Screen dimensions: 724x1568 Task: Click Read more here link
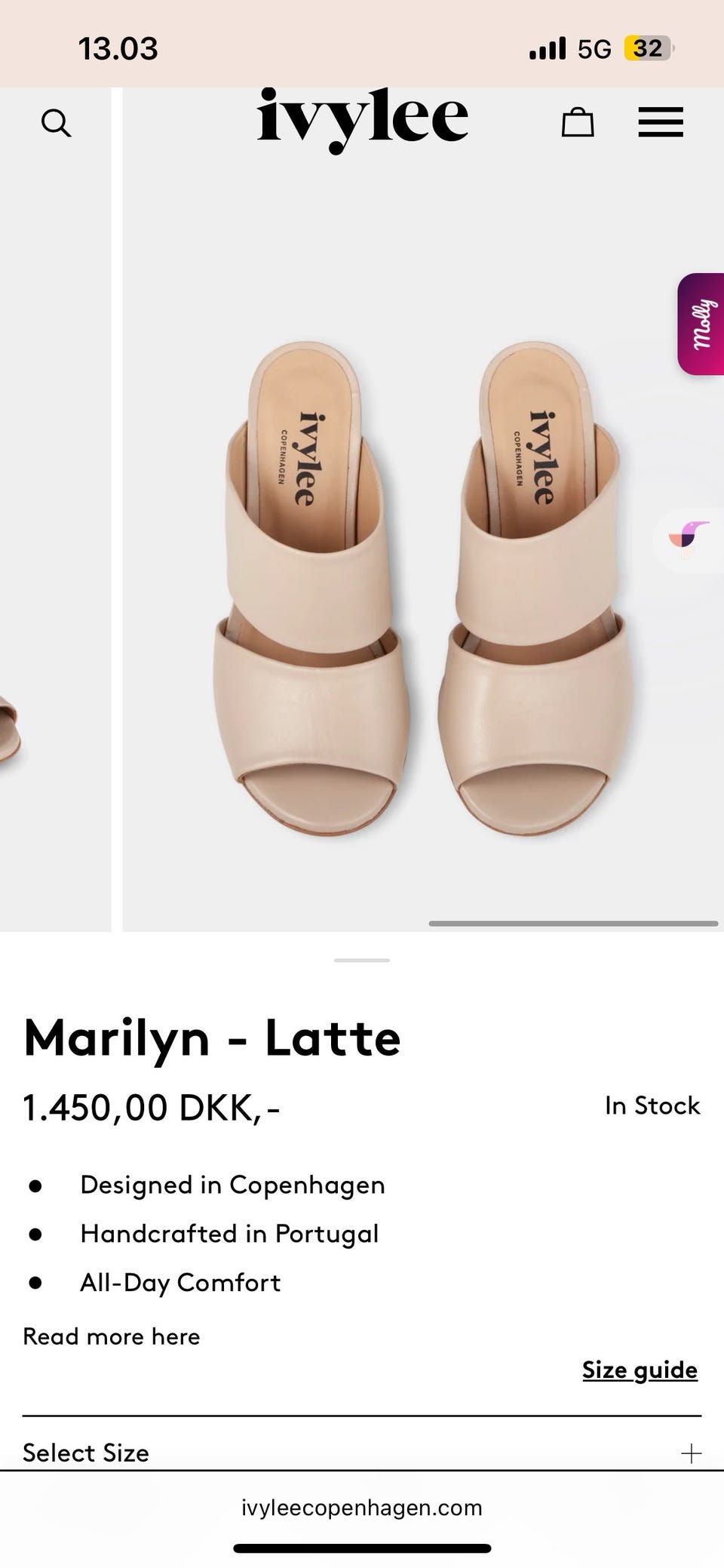coord(112,1336)
